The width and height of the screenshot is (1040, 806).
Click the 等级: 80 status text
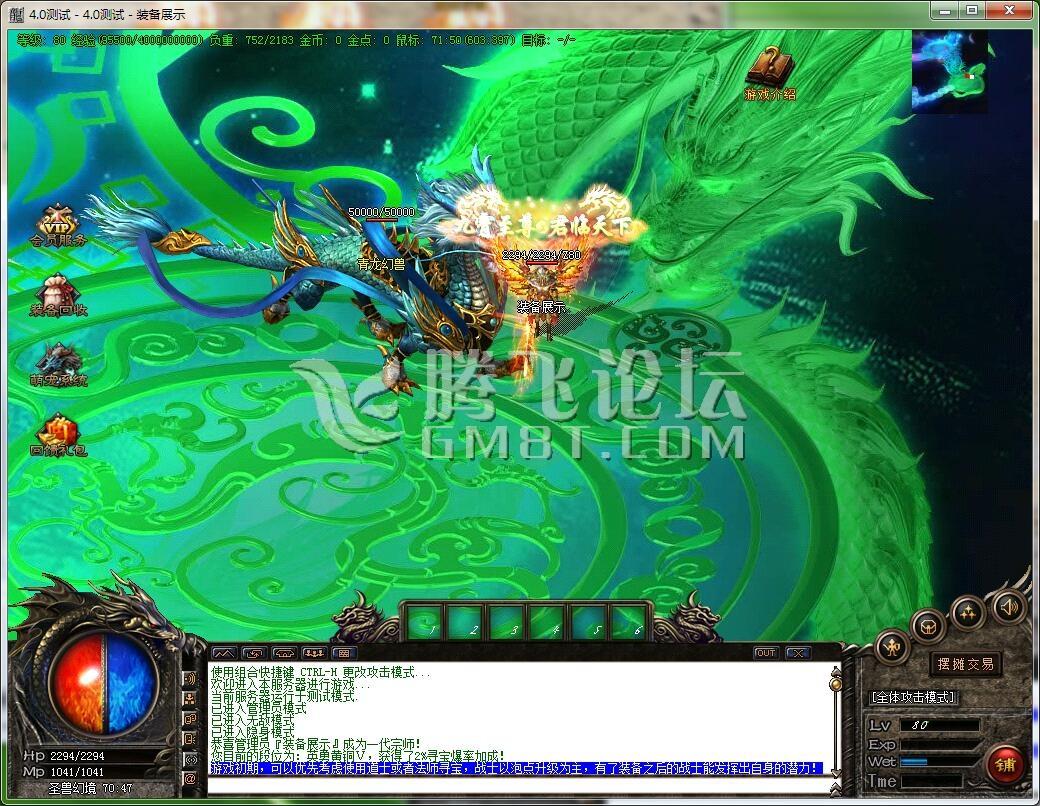point(41,40)
